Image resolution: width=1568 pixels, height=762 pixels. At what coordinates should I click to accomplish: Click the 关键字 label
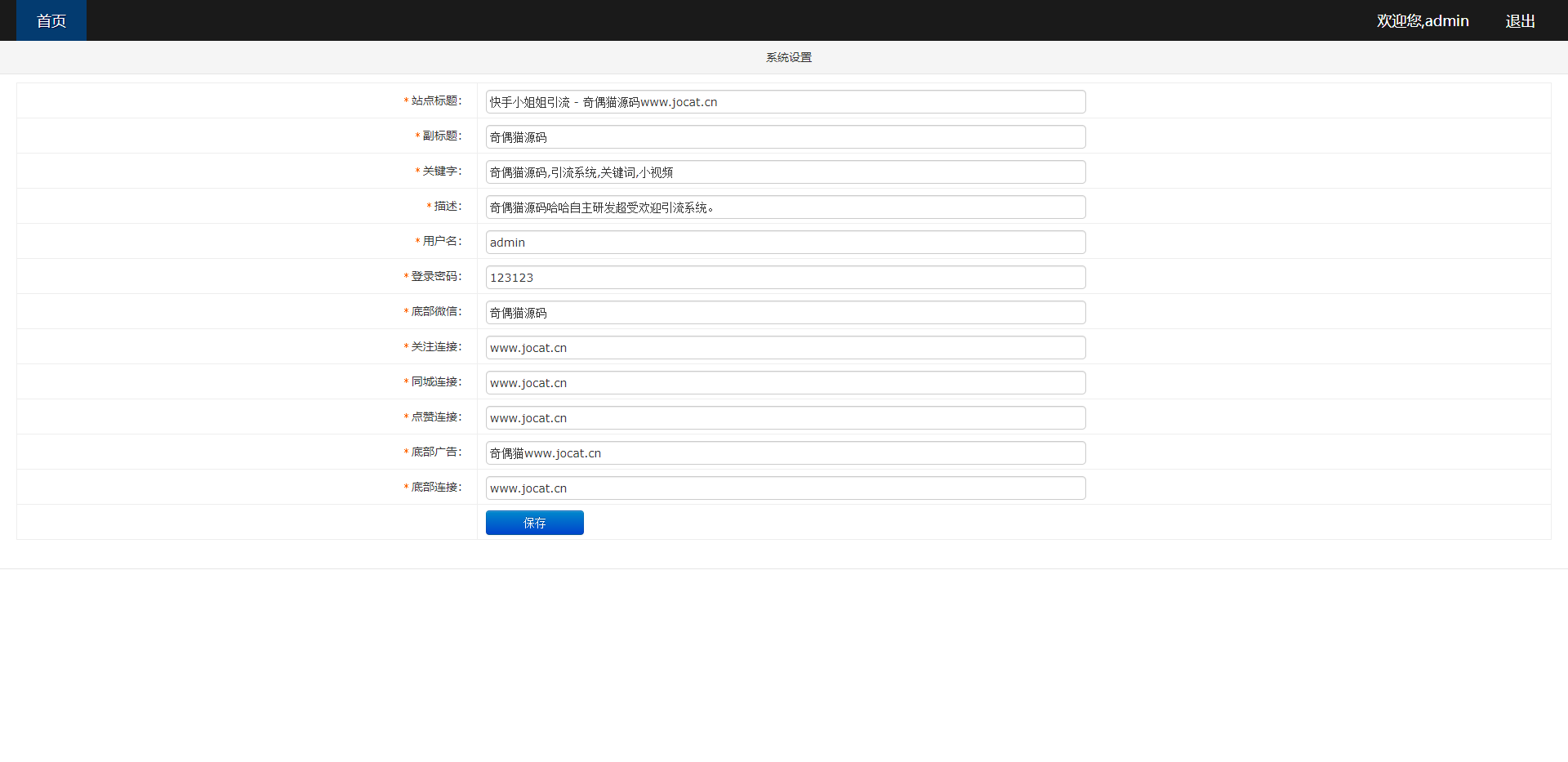click(442, 171)
